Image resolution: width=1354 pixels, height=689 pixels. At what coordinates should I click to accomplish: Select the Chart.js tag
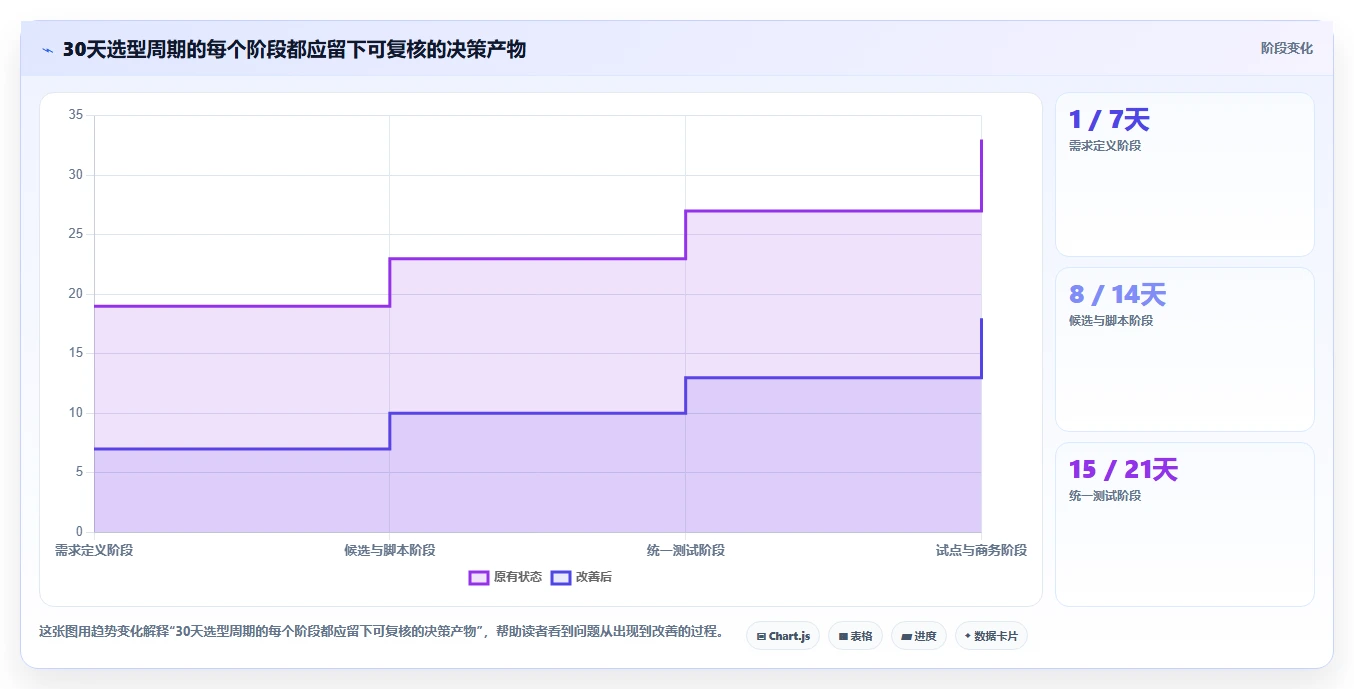(783, 636)
